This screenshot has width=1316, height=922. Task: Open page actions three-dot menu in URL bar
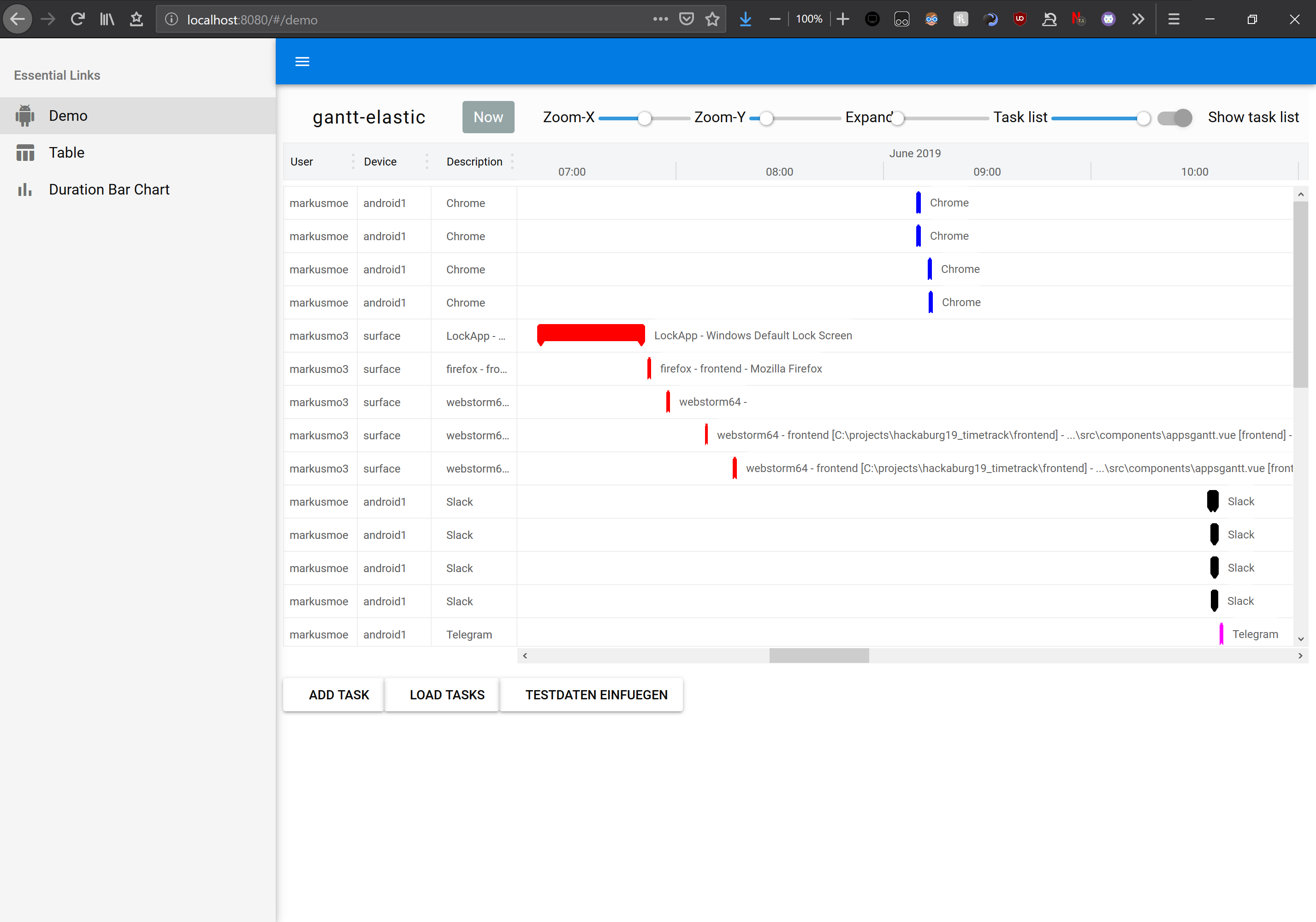(660, 19)
